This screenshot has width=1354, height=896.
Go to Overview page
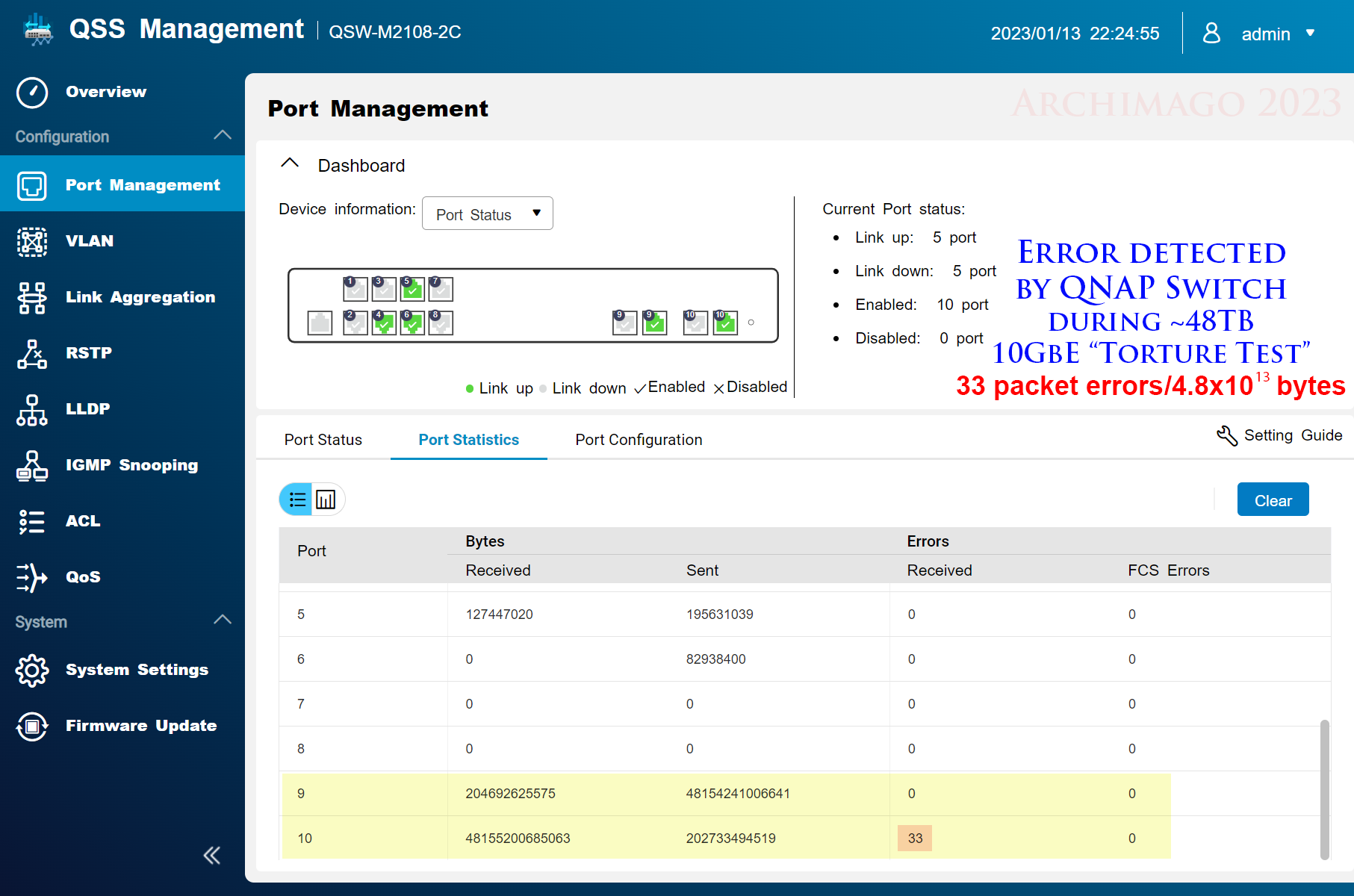pyautogui.click(x=106, y=92)
